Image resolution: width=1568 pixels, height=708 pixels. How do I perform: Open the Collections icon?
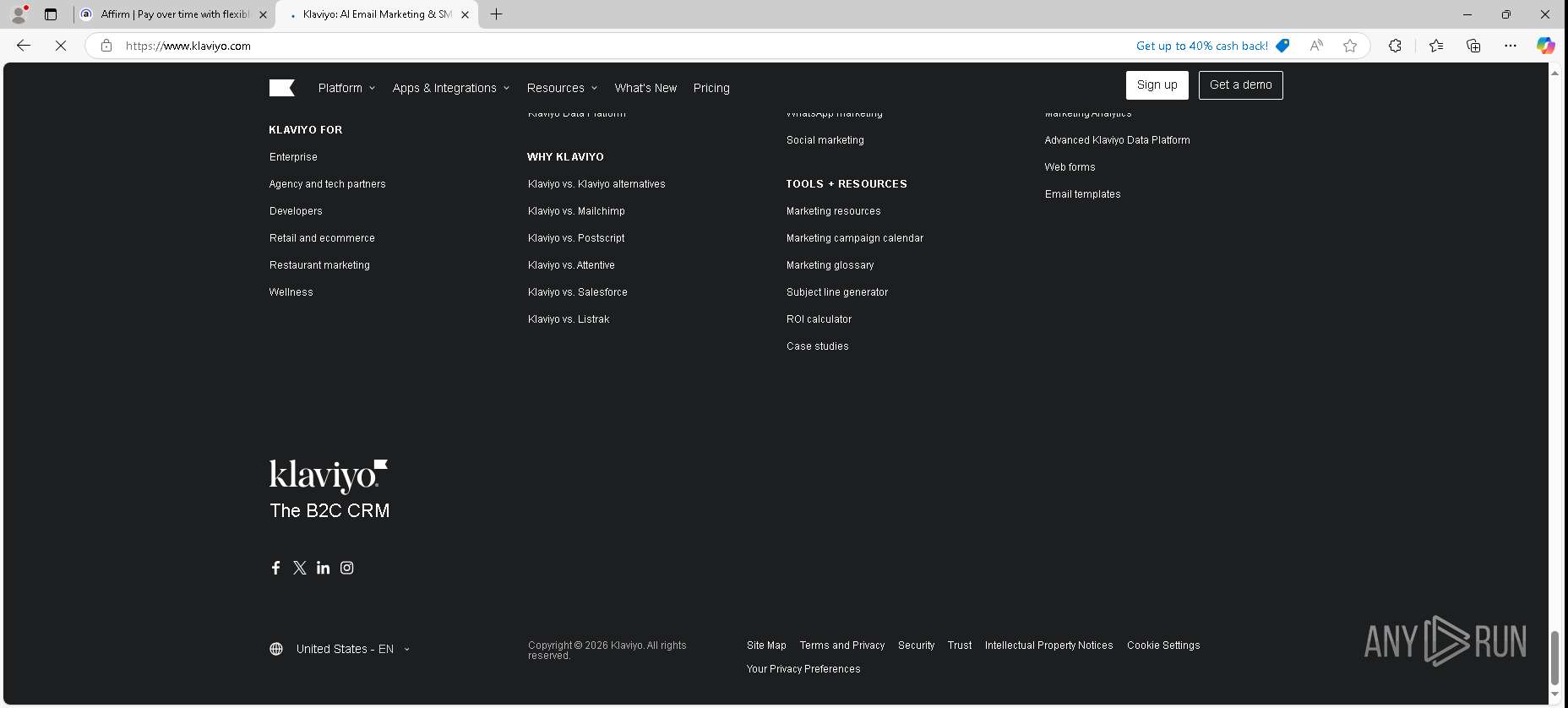pos(1473,46)
